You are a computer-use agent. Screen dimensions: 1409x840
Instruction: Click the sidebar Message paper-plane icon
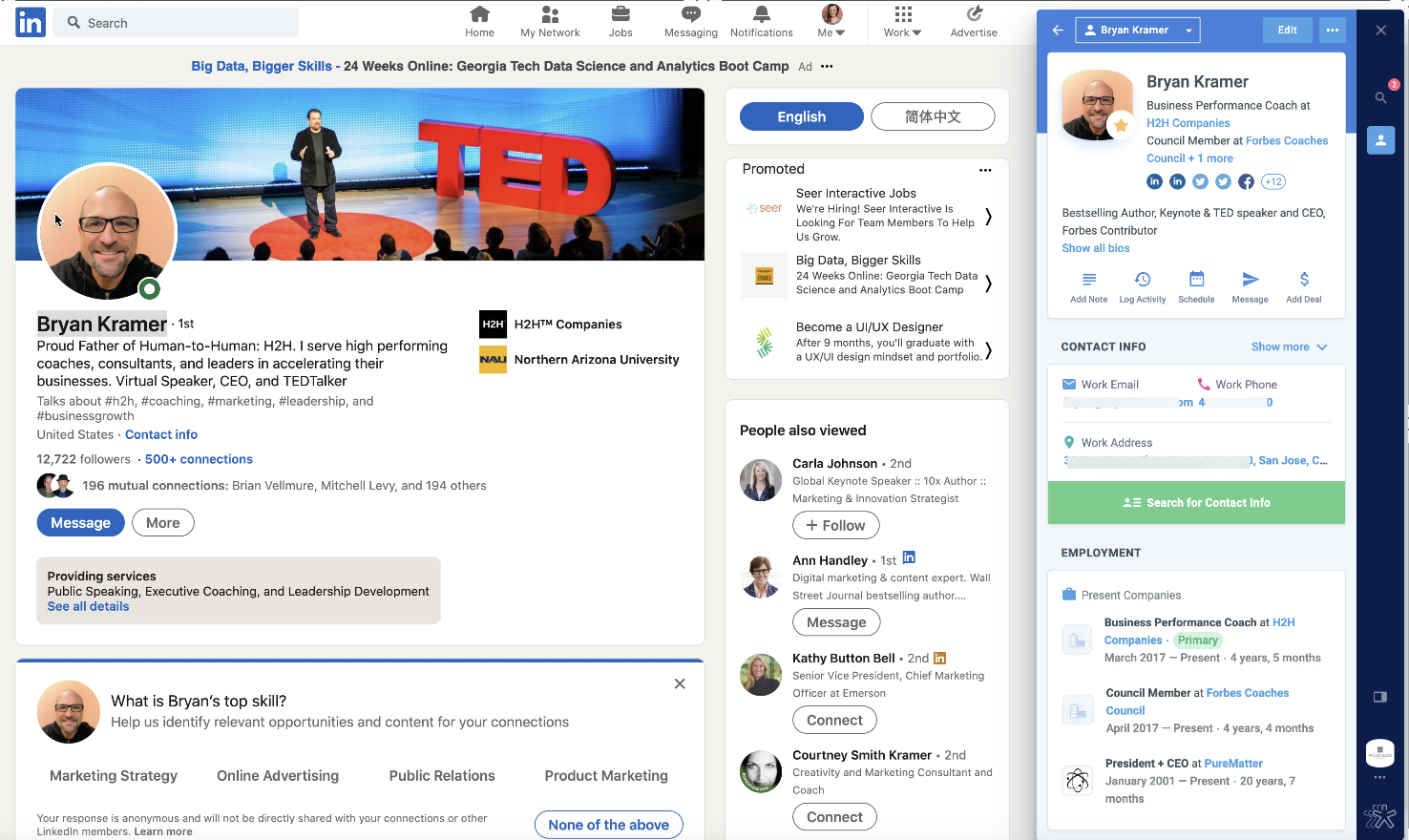pos(1251,280)
